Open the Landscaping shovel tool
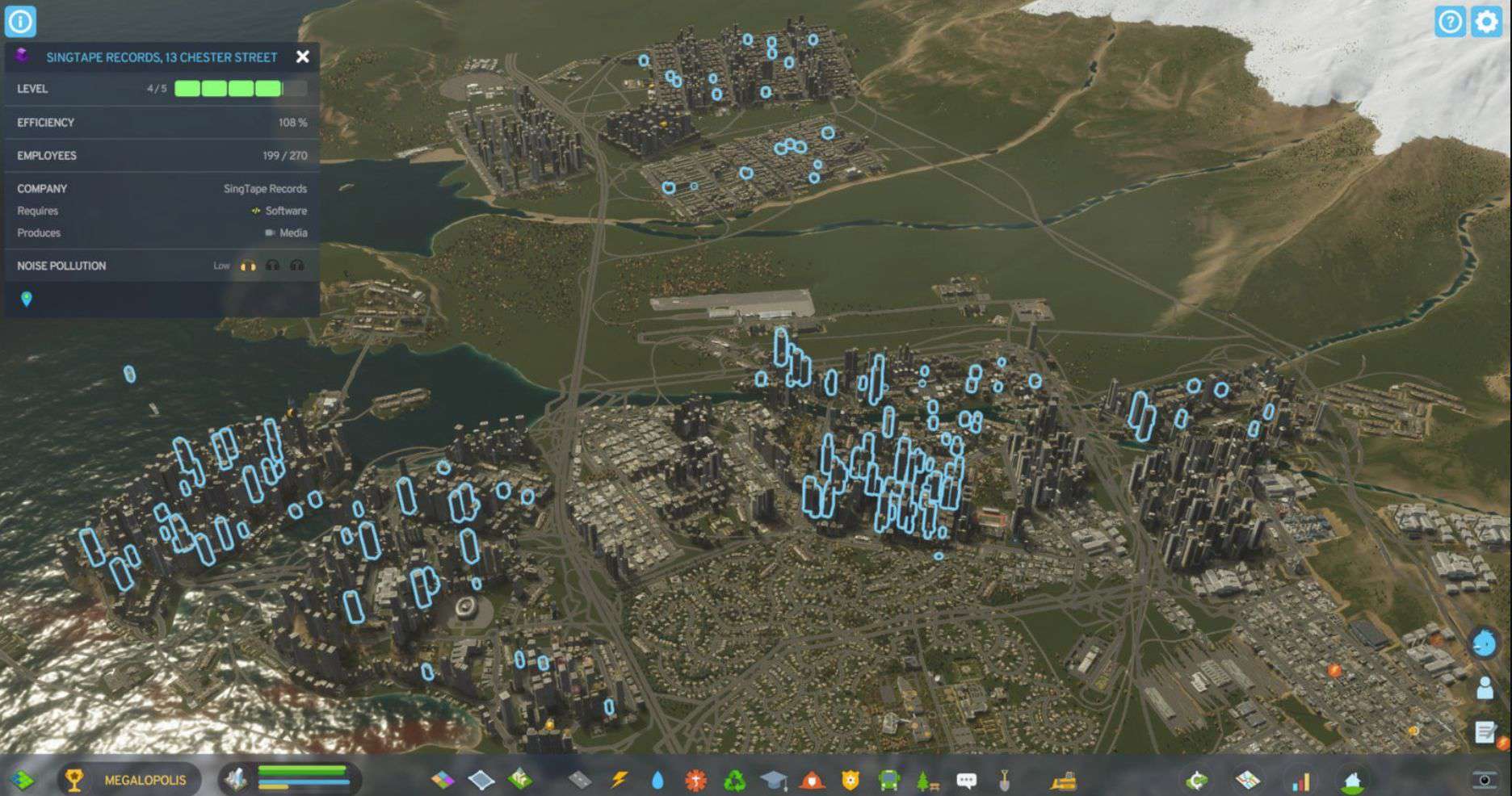 tap(1005, 780)
